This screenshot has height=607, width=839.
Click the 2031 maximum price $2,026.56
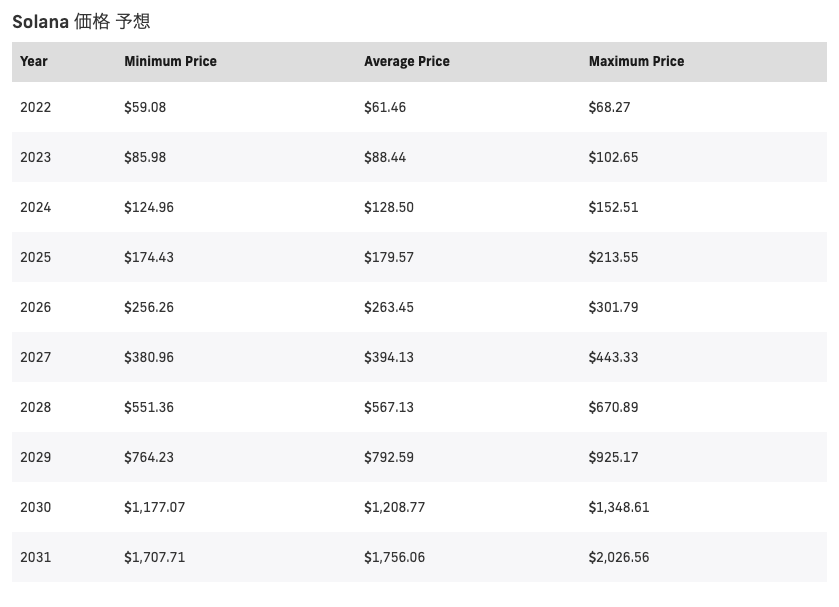pyautogui.click(x=619, y=557)
